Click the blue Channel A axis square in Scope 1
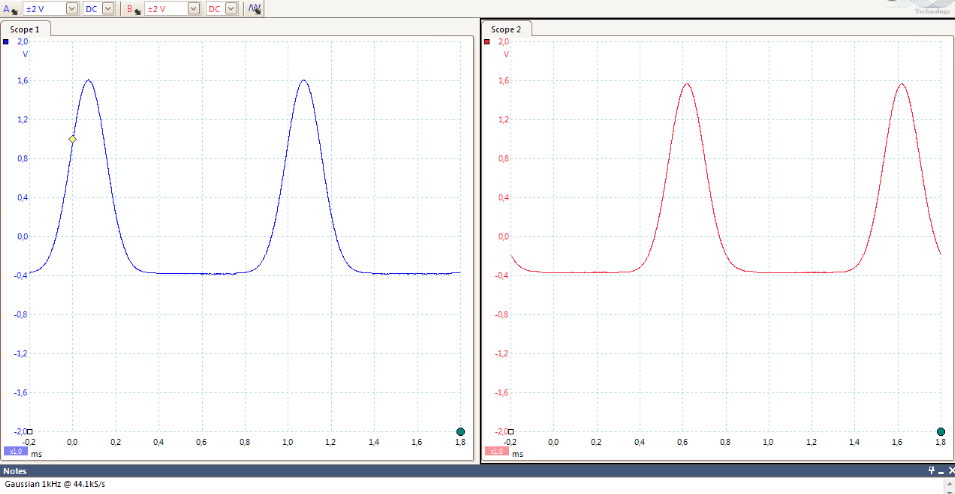955x494 pixels. click(6, 42)
